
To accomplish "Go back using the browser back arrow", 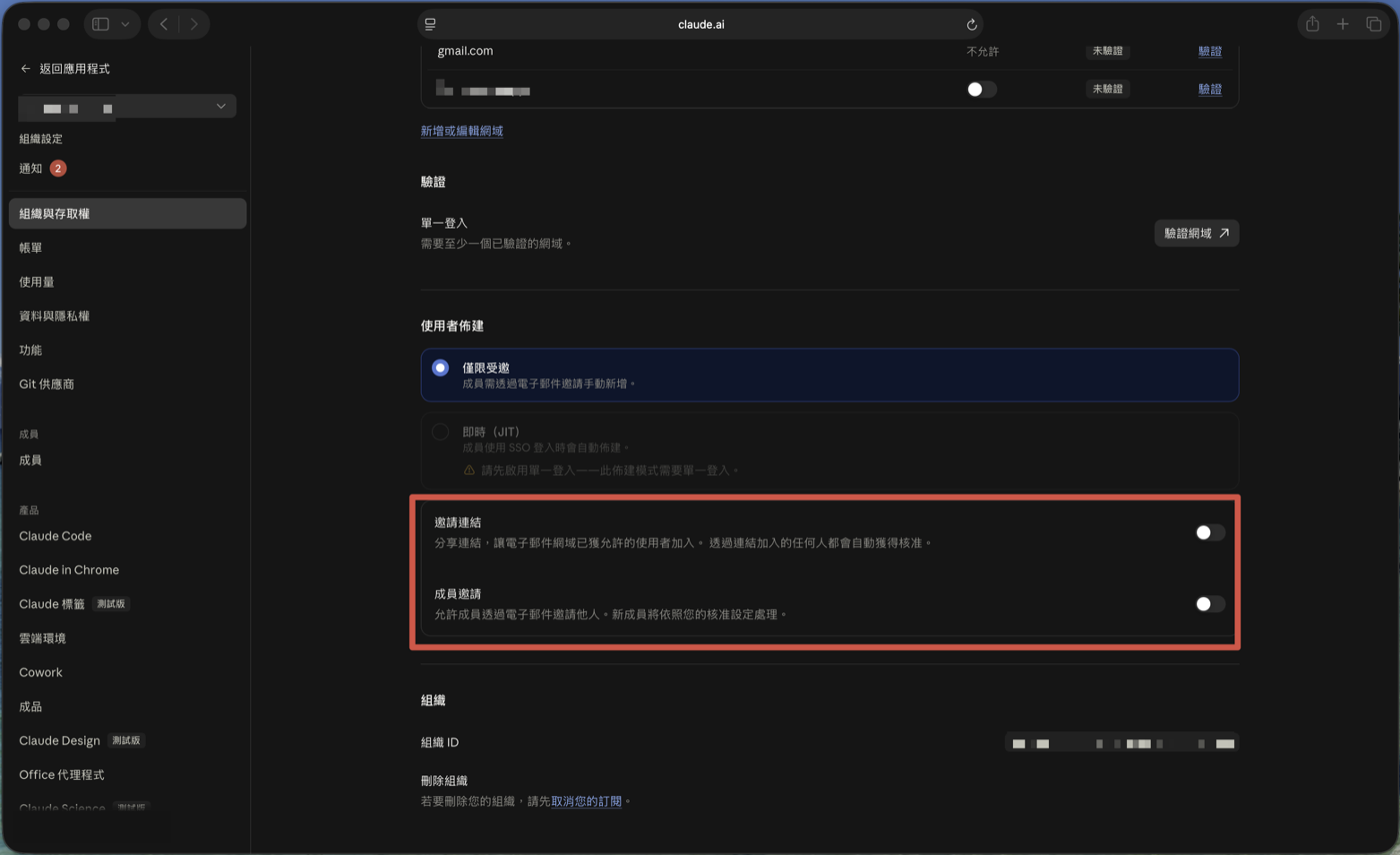I will point(164,24).
